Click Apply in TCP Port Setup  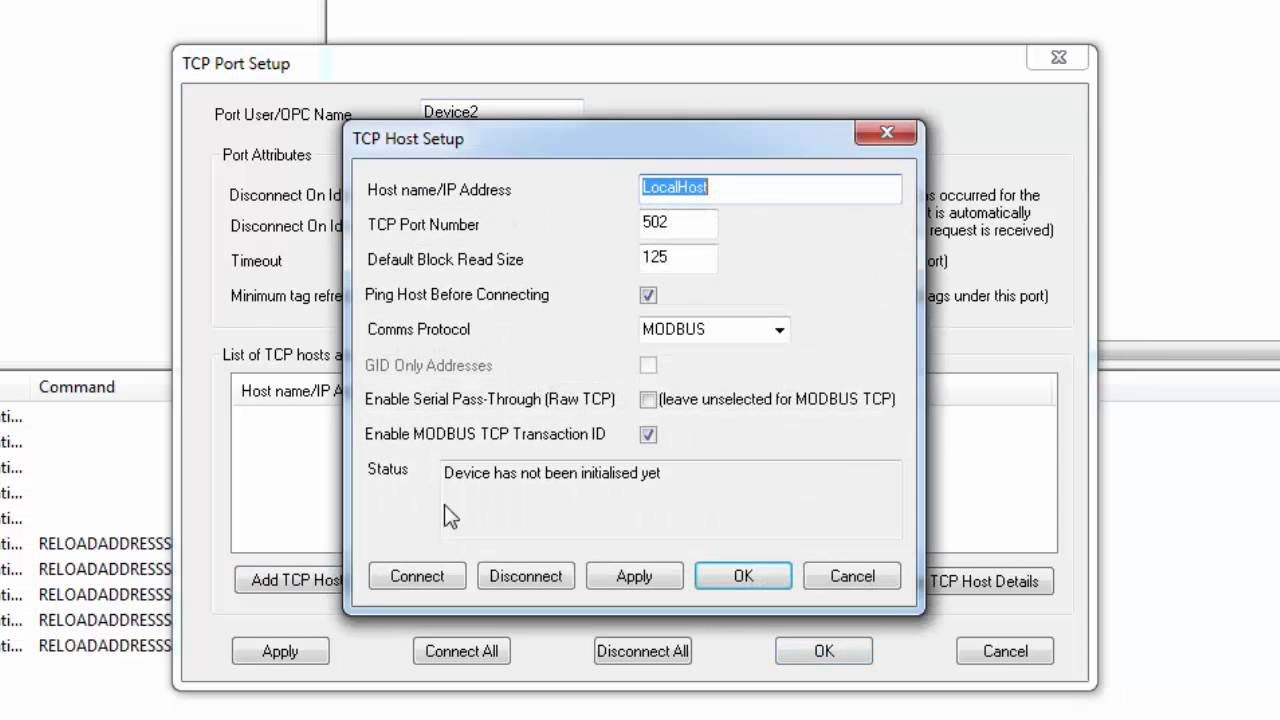point(280,651)
